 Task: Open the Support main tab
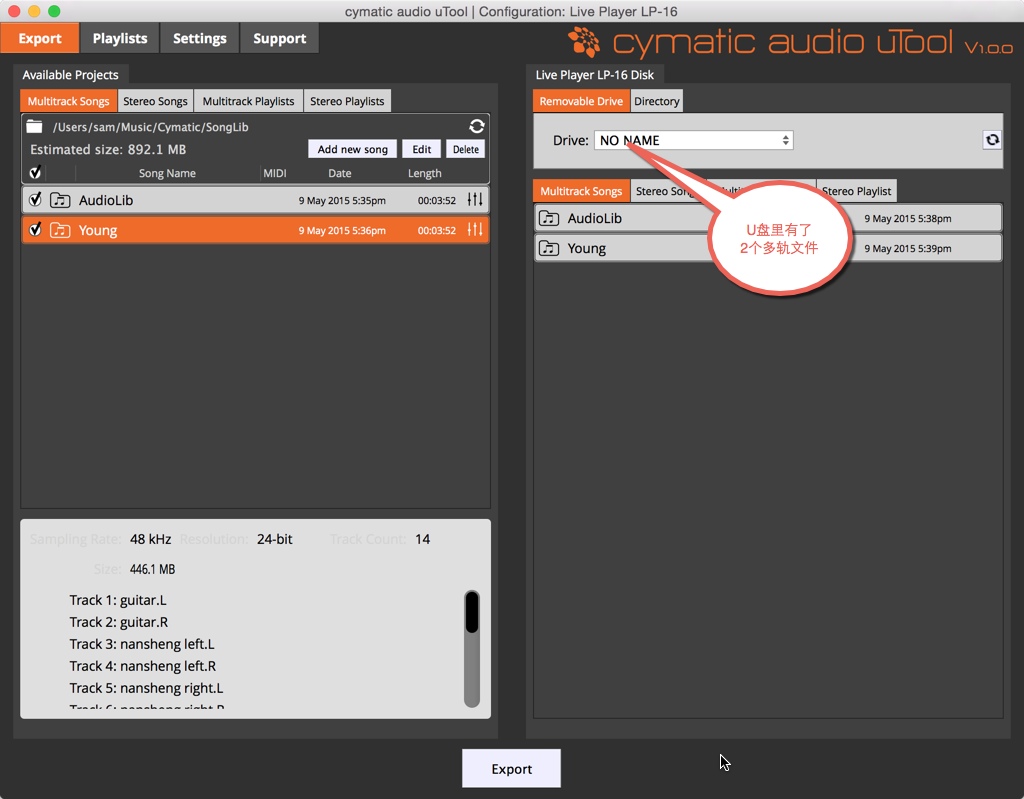(x=280, y=38)
